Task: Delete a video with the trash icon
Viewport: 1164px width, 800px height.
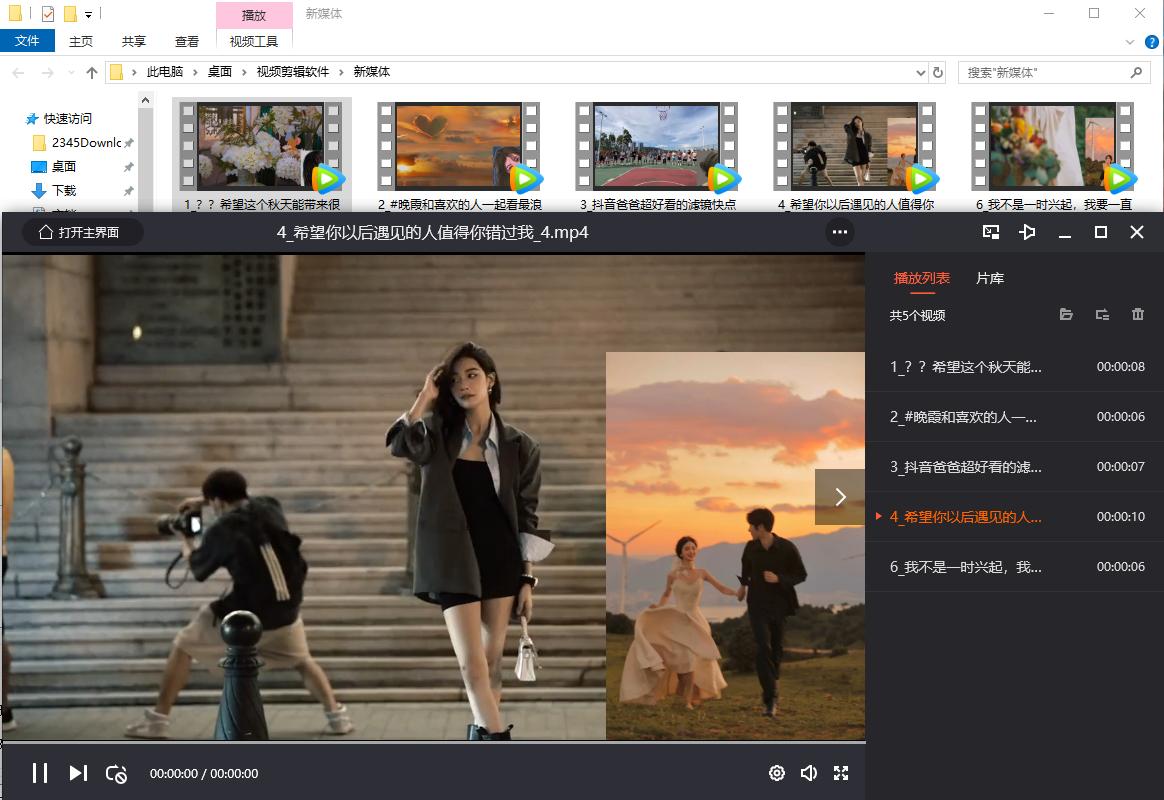Action: pyautogui.click(x=1137, y=314)
